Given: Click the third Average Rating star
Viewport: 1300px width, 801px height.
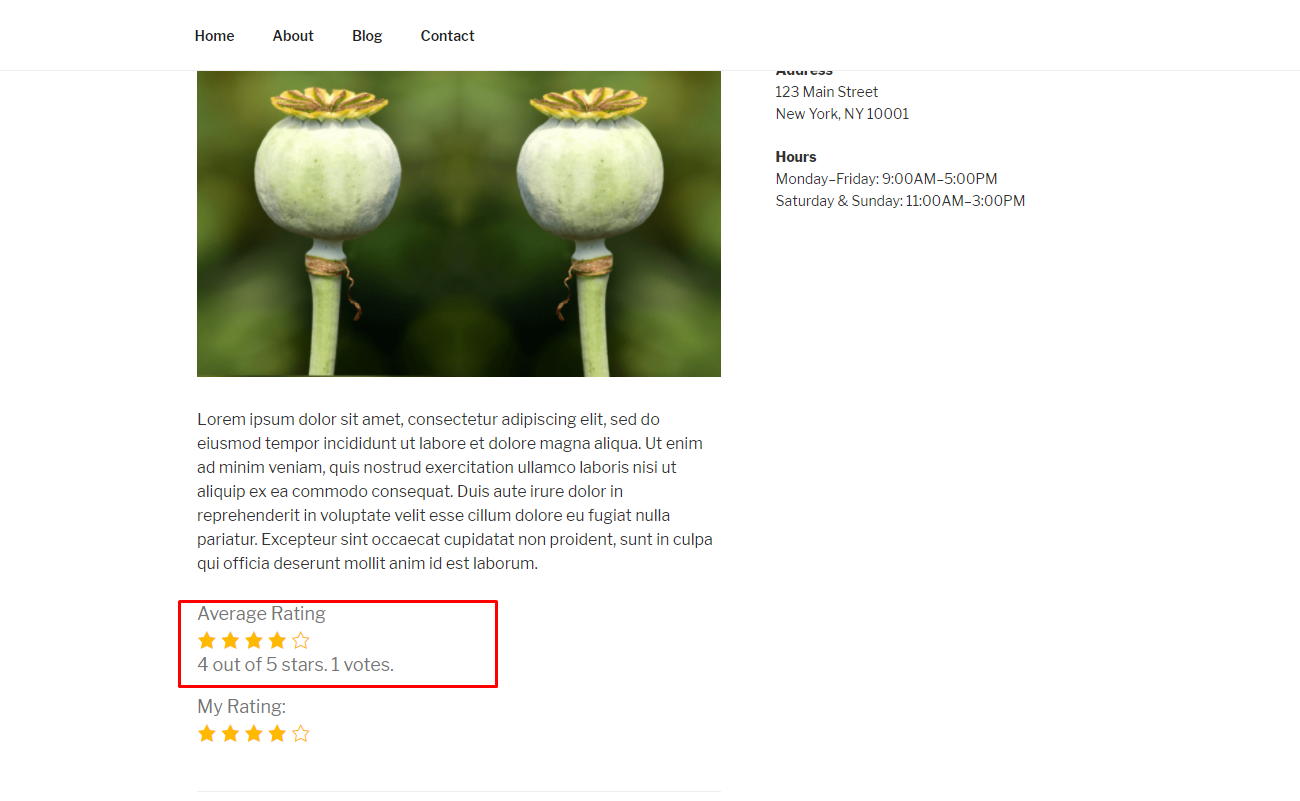Looking at the screenshot, I should (254, 640).
